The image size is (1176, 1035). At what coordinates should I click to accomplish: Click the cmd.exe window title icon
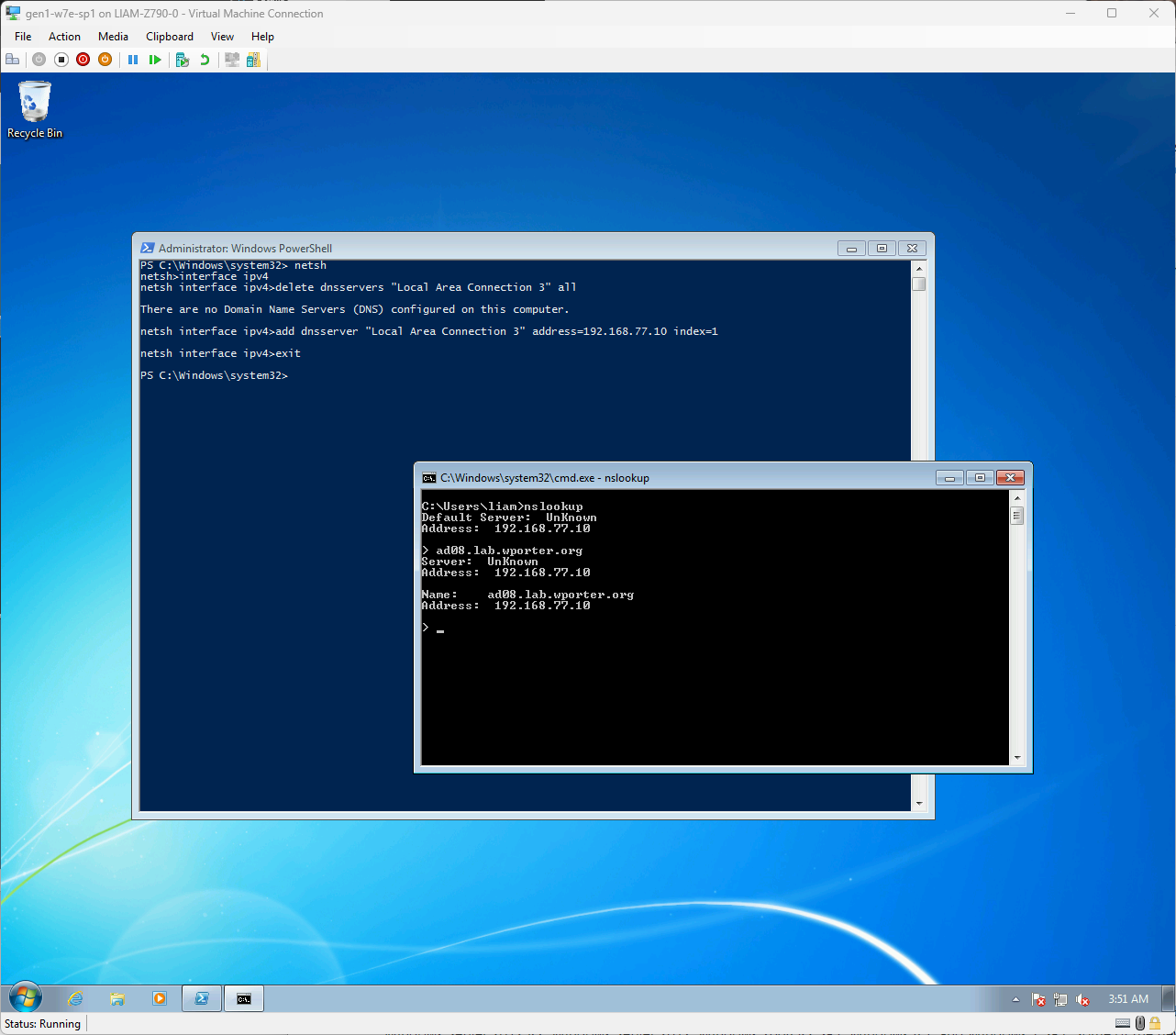(428, 477)
